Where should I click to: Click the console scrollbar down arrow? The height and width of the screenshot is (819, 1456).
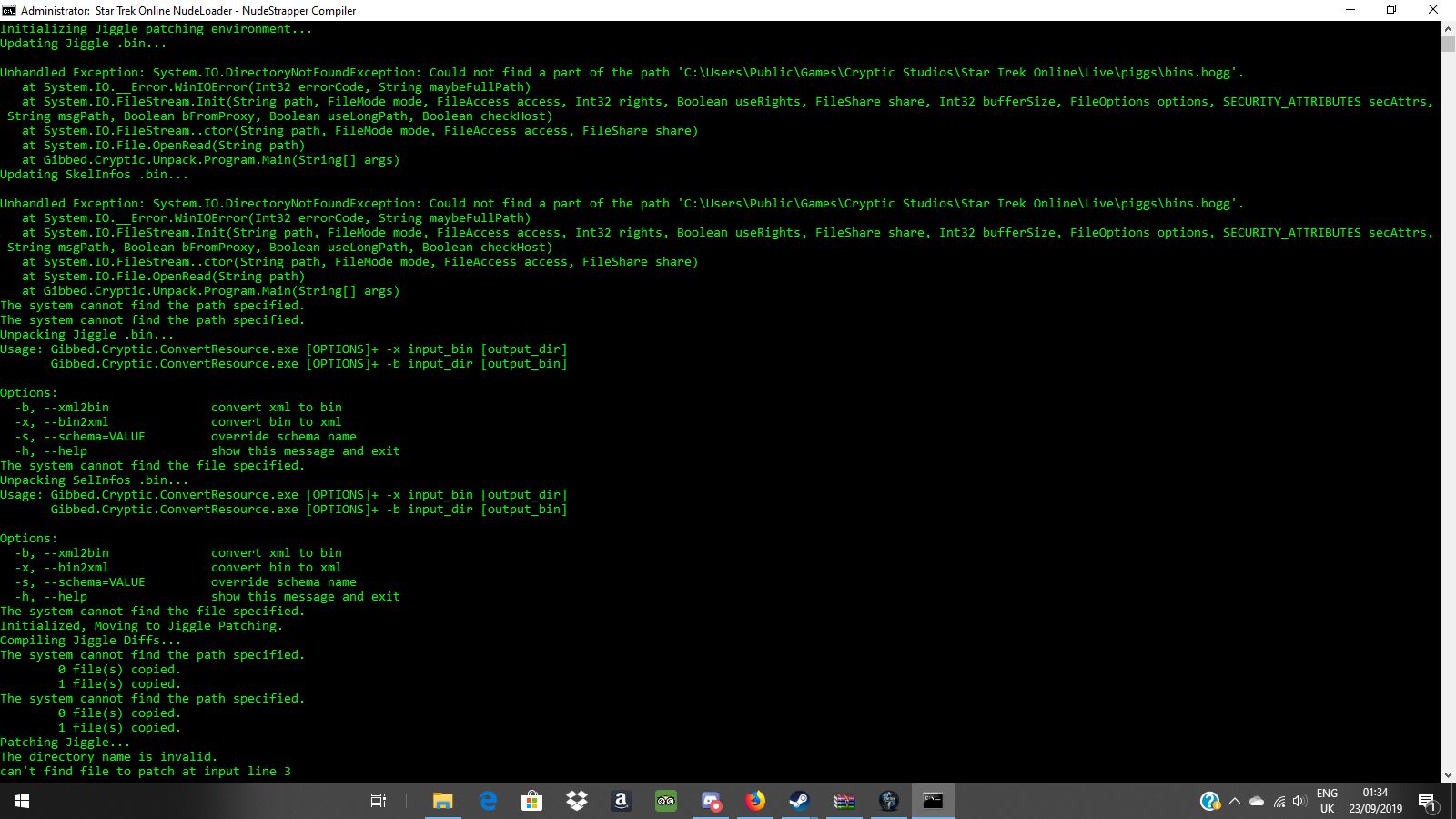(1448, 775)
